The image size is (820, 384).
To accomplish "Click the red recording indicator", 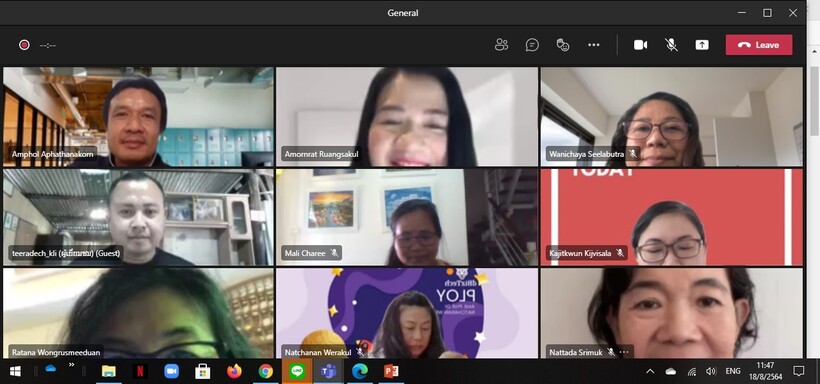I will click(24, 45).
